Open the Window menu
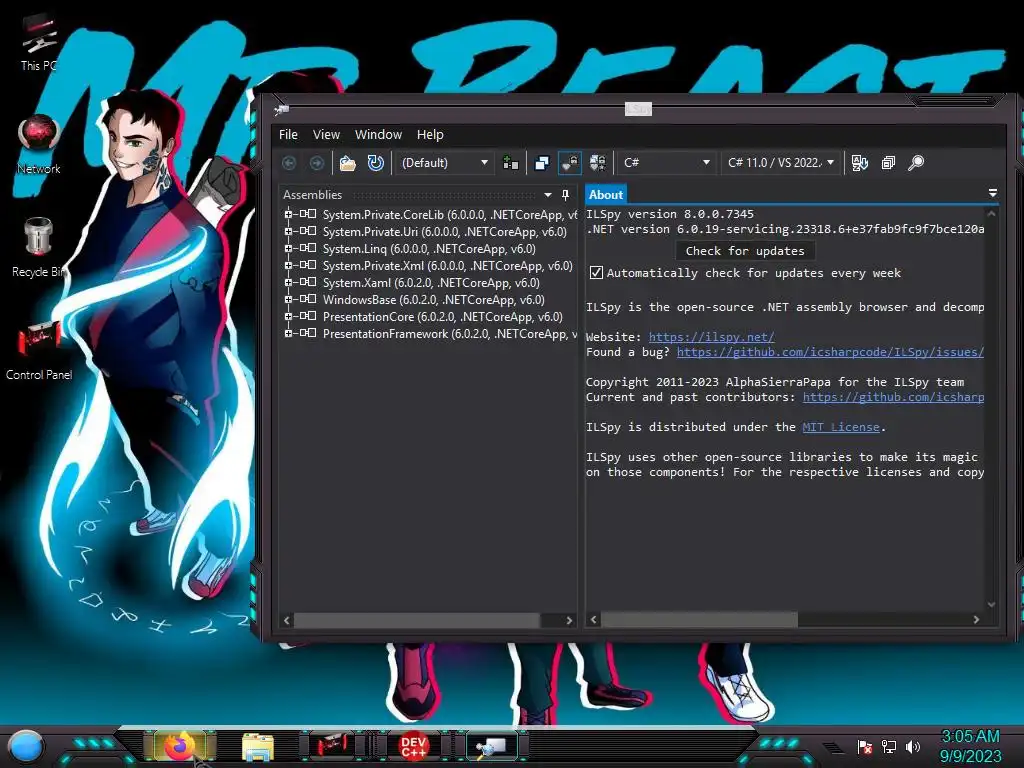 coord(378,135)
